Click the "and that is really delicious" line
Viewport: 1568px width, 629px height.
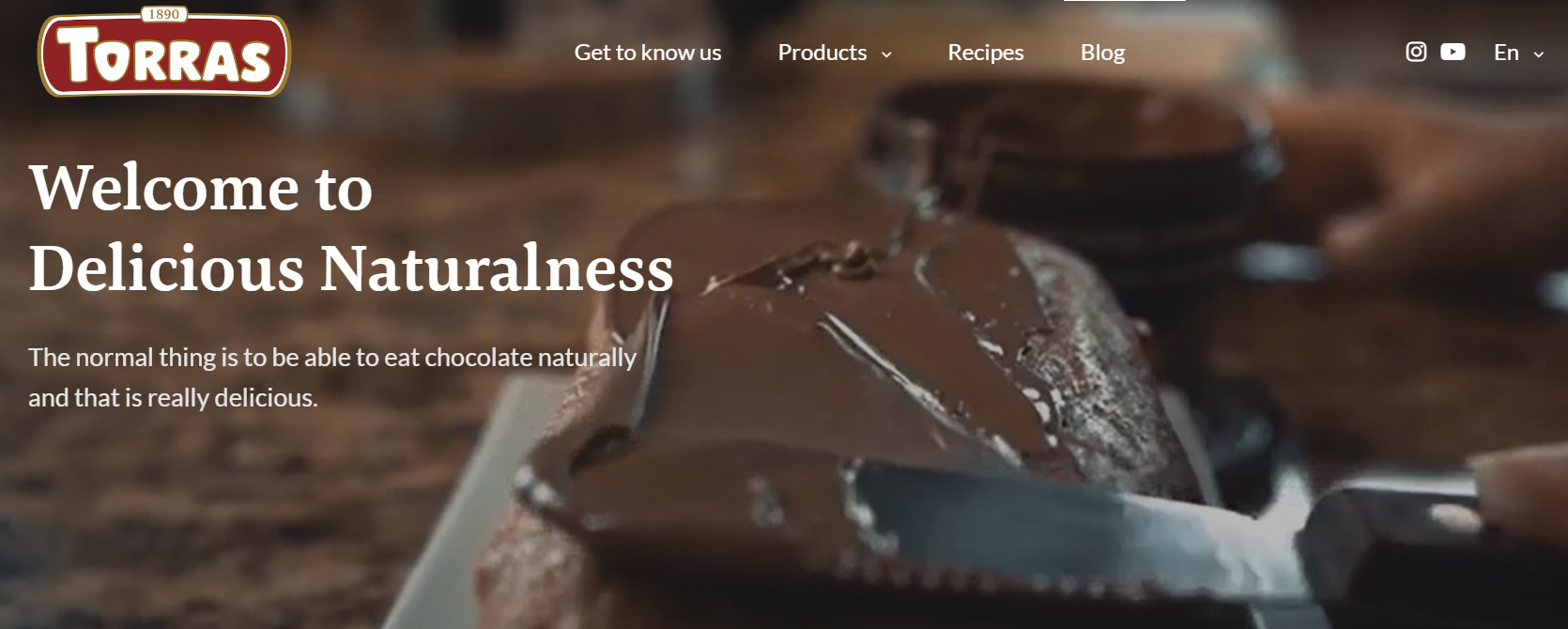click(x=173, y=398)
